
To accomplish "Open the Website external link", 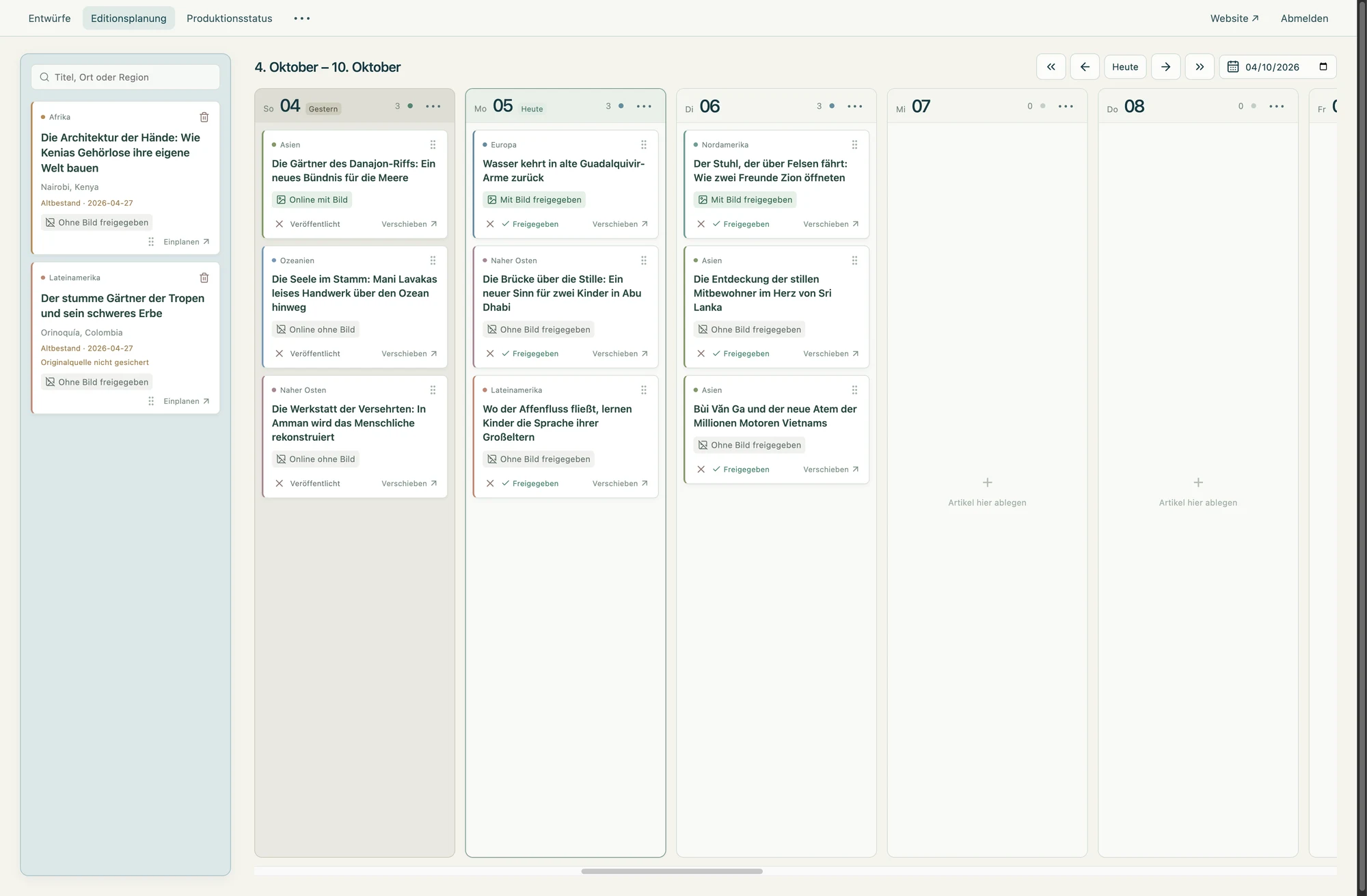I will tap(1234, 18).
